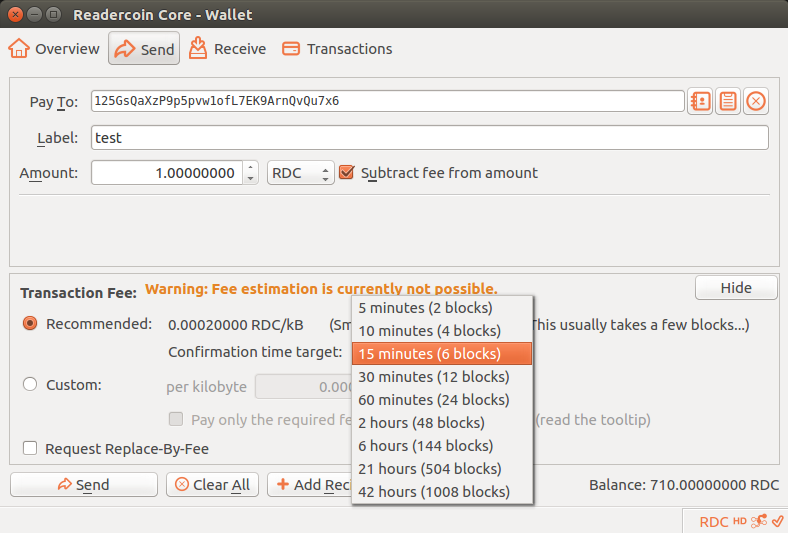
Task: Paste address from clipboard icon
Action: click(728, 101)
